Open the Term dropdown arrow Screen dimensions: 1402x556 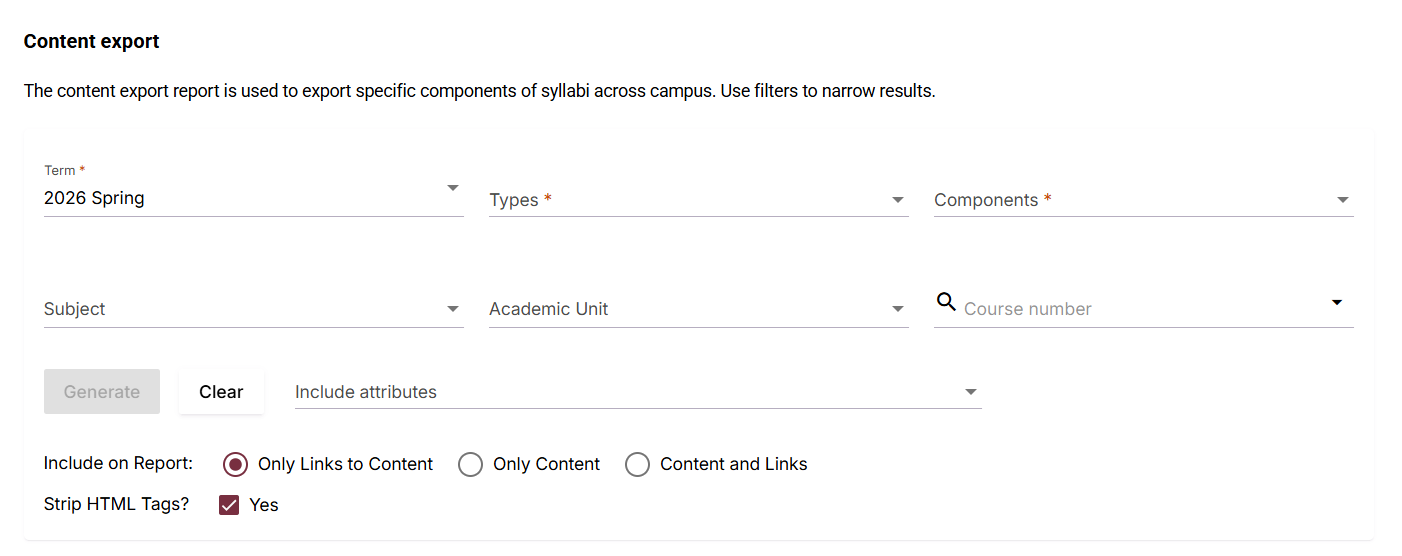coord(452,188)
